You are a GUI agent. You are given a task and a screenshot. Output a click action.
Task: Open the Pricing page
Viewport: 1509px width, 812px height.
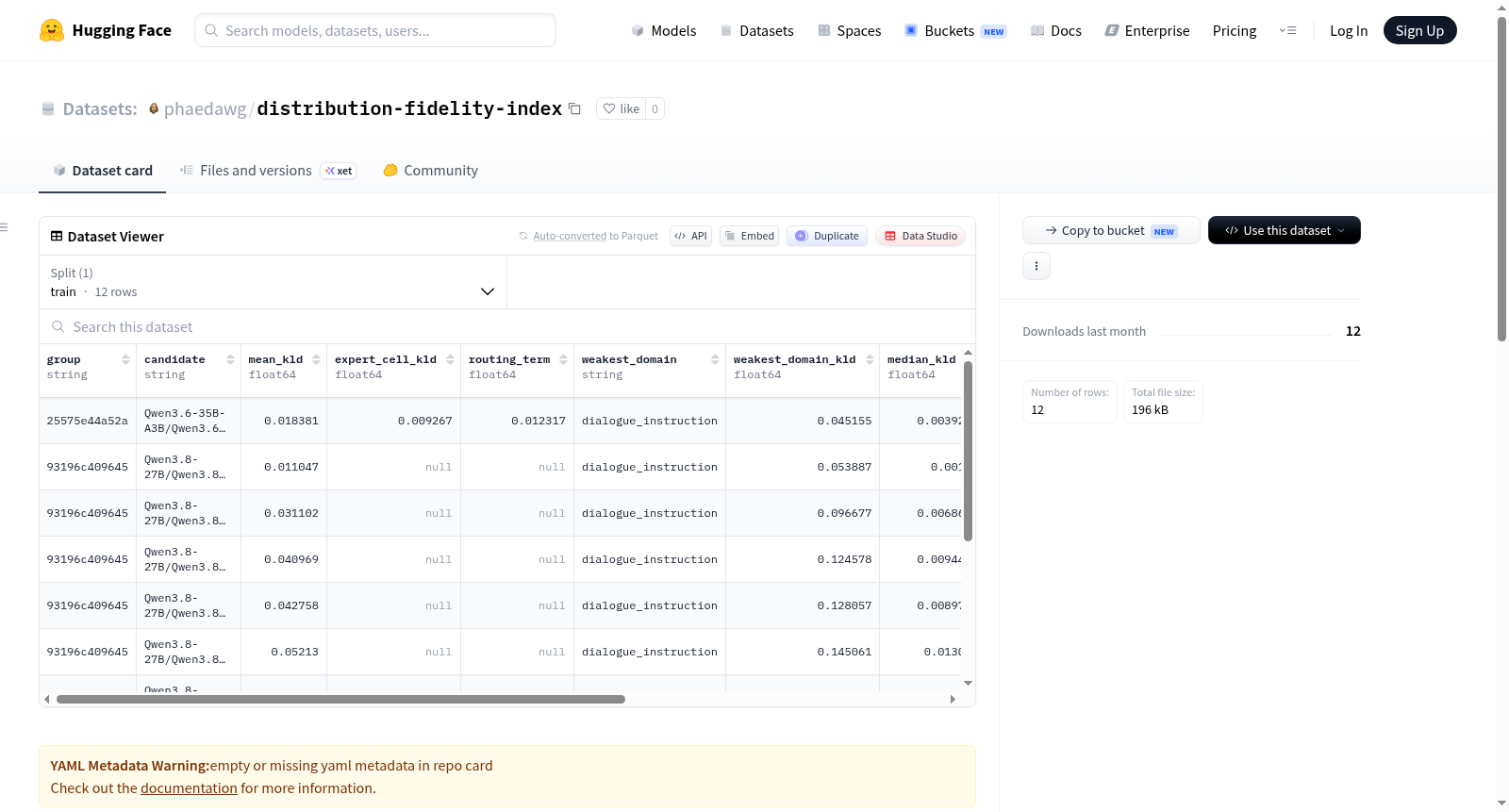pyautogui.click(x=1235, y=31)
